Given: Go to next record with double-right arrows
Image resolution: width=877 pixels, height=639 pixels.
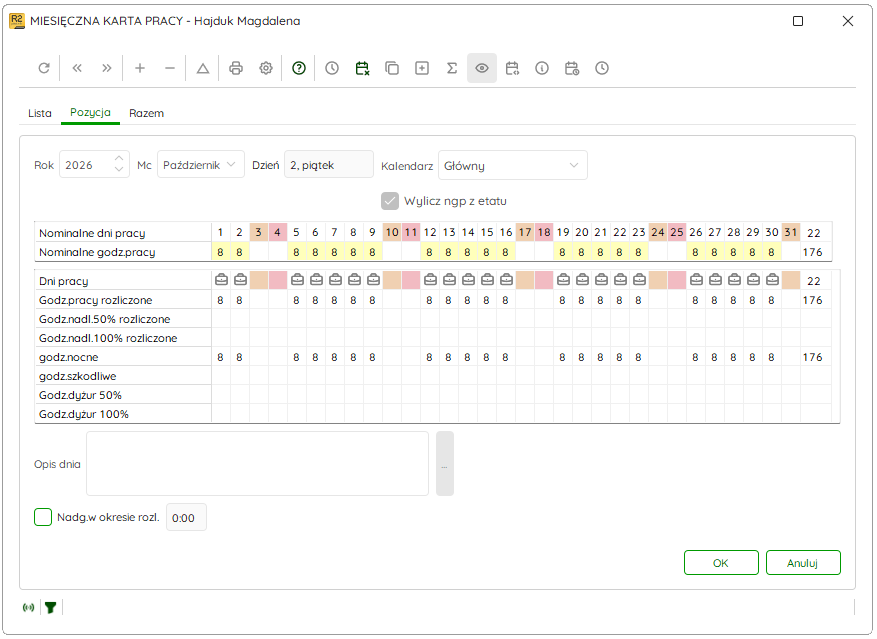Looking at the screenshot, I should point(106,68).
